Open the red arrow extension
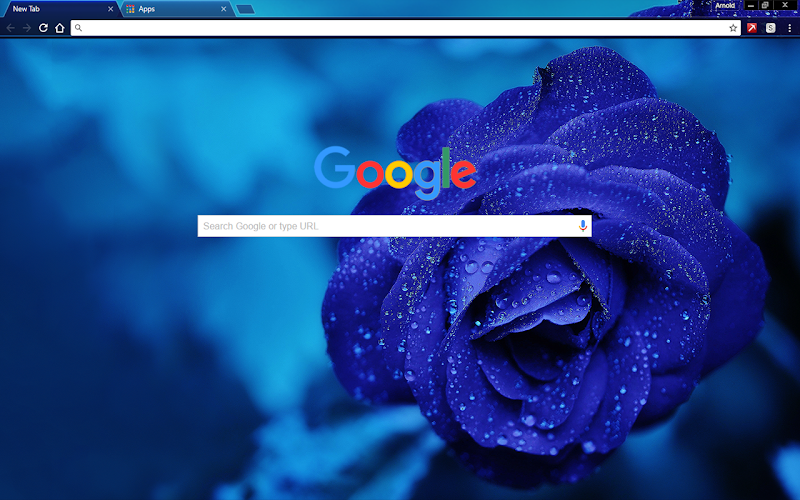Viewport: 800px width, 500px height. [752, 28]
